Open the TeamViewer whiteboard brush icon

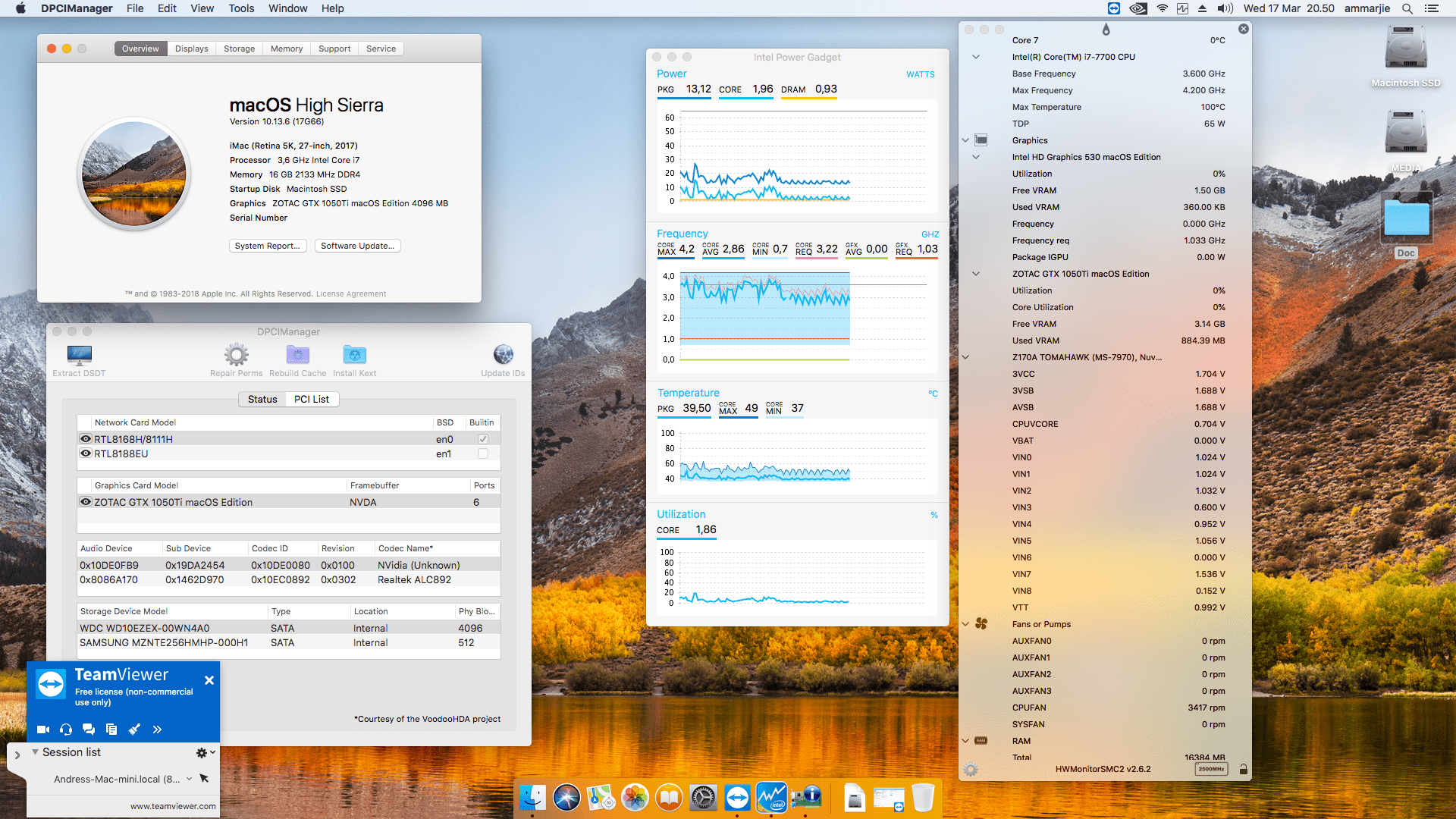(x=134, y=730)
